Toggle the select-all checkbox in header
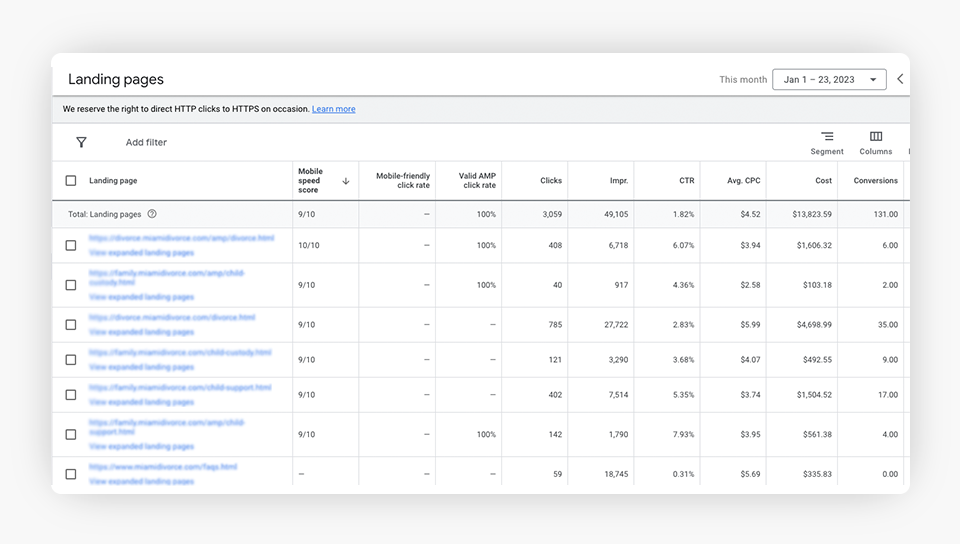 [x=71, y=181]
